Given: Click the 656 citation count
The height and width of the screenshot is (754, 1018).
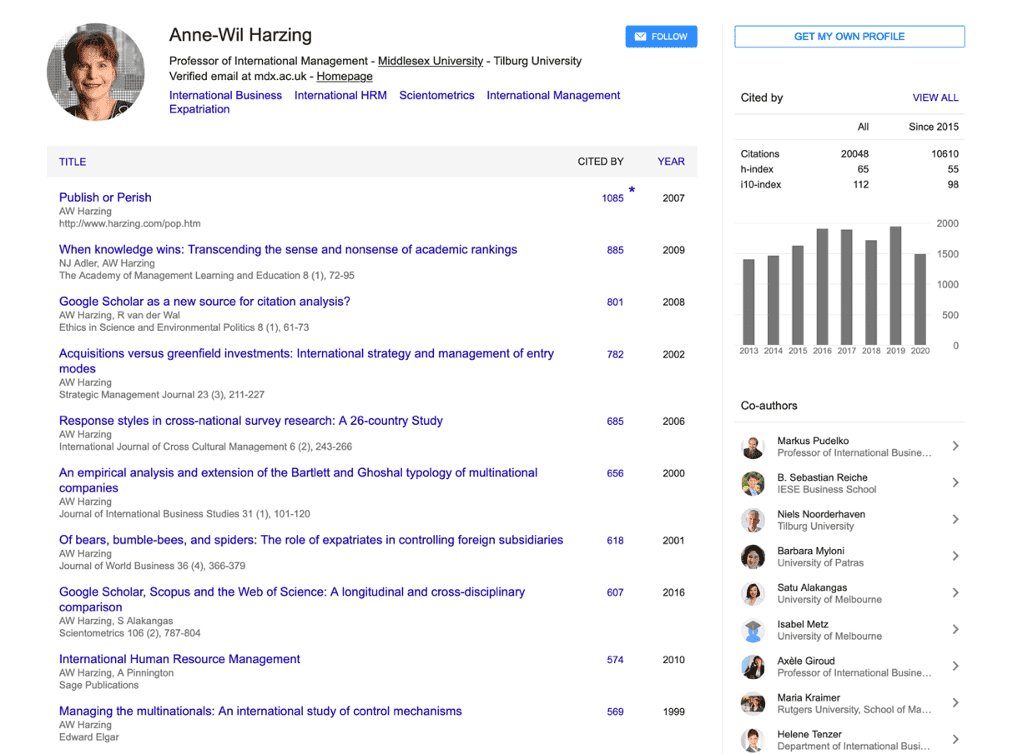Looking at the screenshot, I should [x=615, y=473].
